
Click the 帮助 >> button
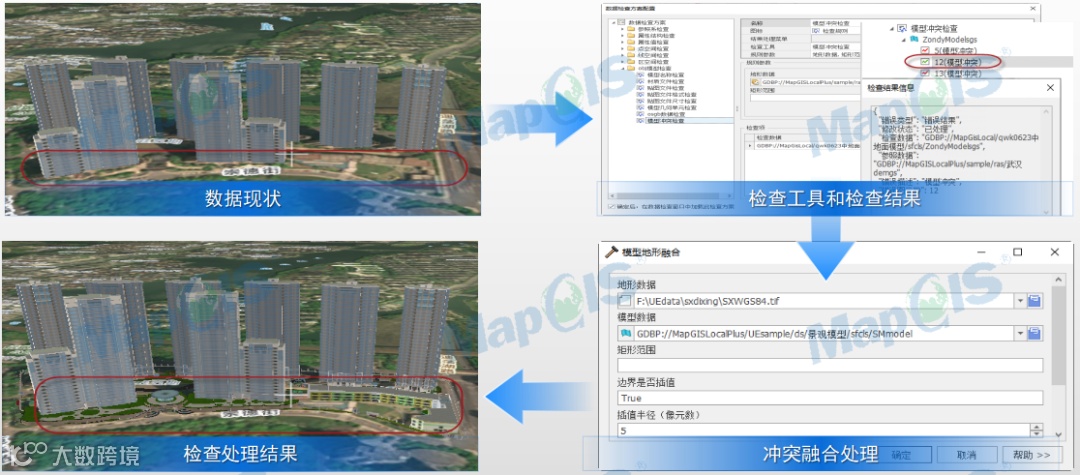[x=1032, y=455]
